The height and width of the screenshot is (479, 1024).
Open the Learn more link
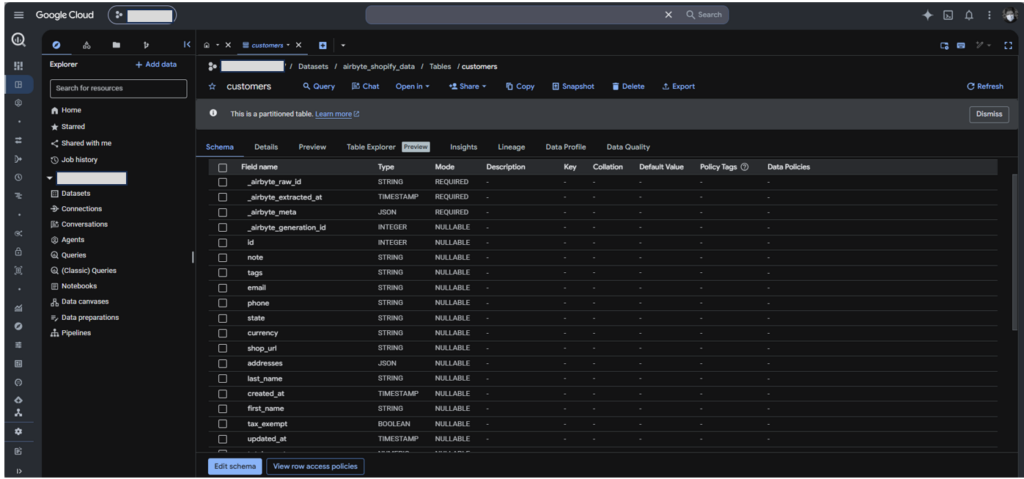[337, 114]
